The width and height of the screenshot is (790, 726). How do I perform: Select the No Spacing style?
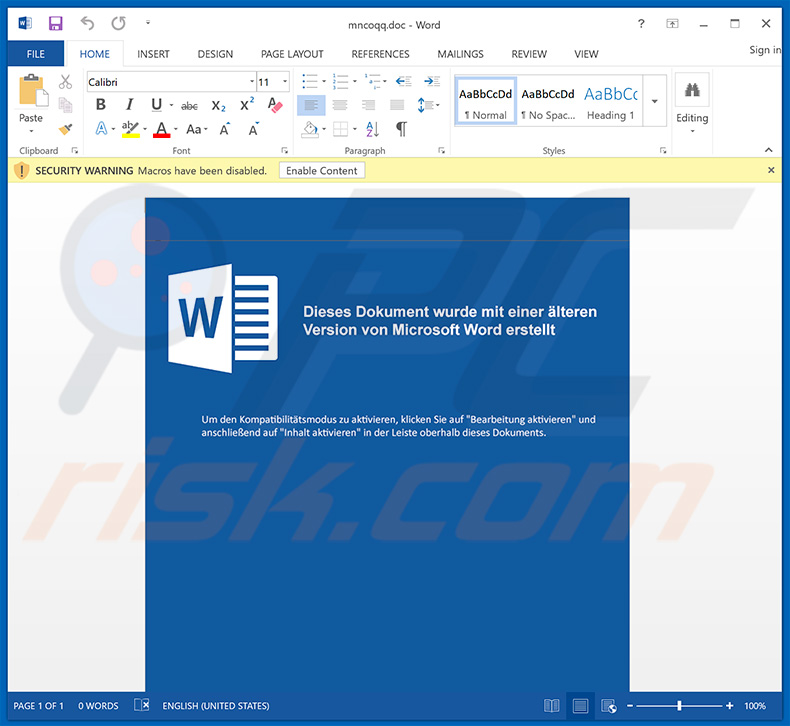pyautogui.click(x=548, y=101)
